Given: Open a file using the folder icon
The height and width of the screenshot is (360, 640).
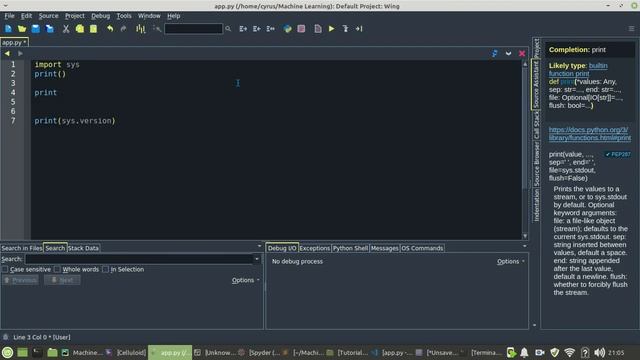Looking at the screenshot, I should coord(22,29).
